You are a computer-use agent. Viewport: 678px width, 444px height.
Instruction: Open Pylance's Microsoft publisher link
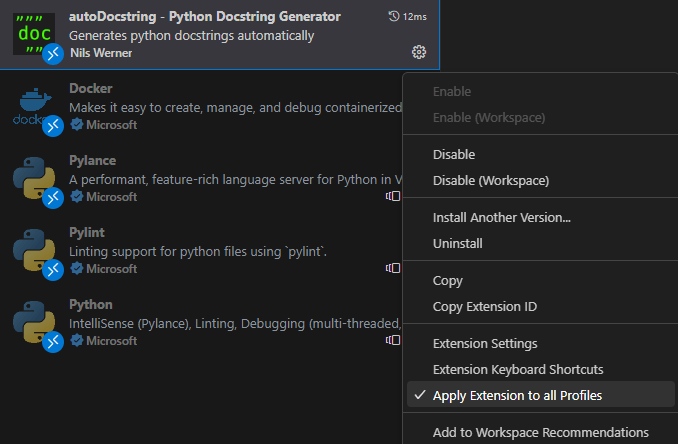[x=111, y=197]
